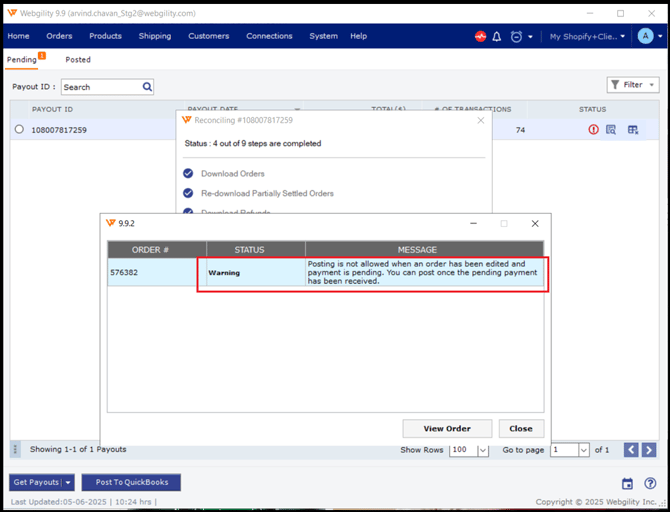Go to the next page arrow

[651, 450]
